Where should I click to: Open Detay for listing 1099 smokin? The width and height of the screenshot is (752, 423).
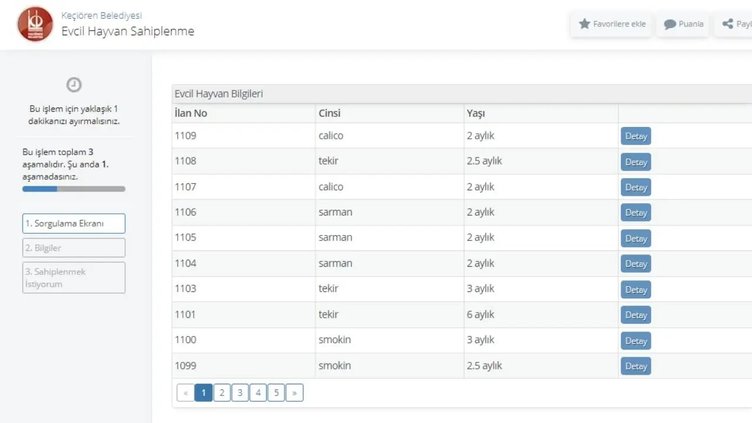[x=635, y=366]
